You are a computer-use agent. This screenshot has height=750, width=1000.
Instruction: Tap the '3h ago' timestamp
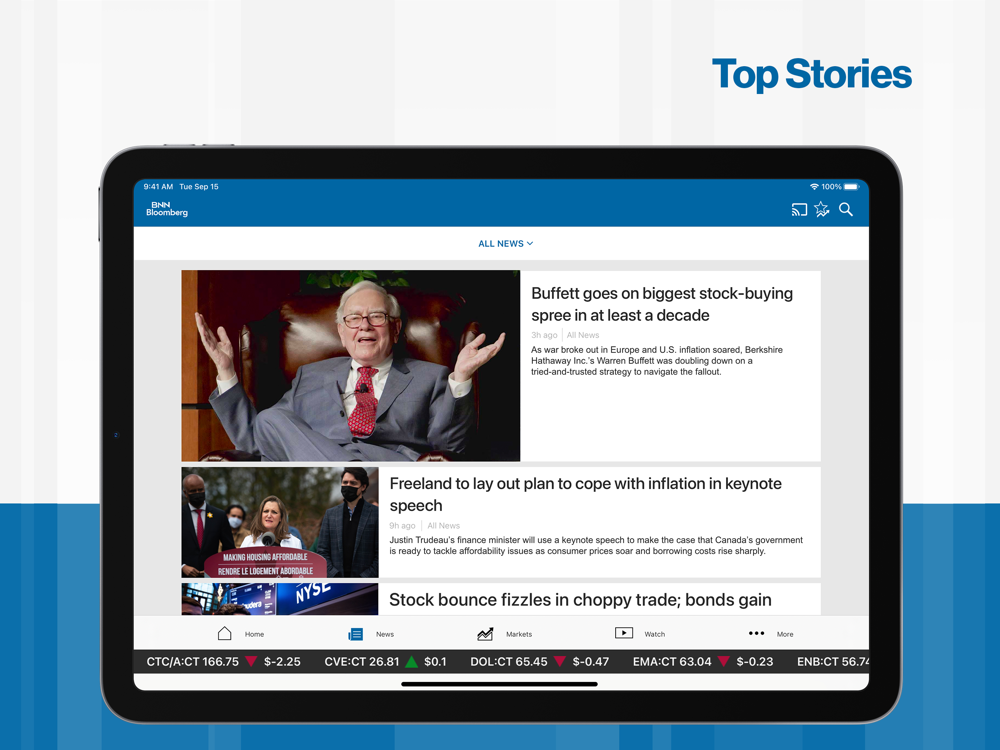[544, 335]
